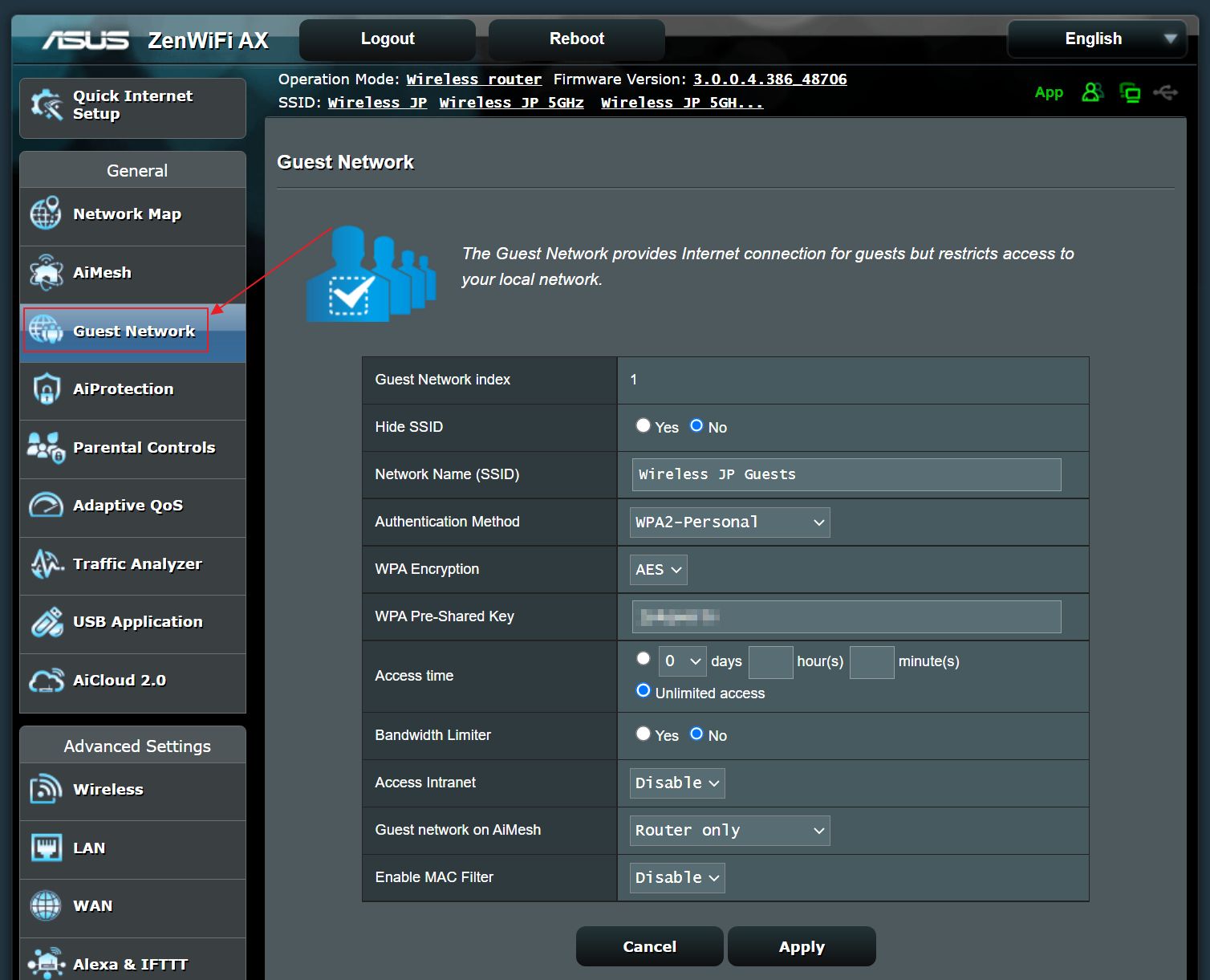The width and height of the screenshot is (1210, 980).
Task: Click the Traffic Analyzer waveform icon
Action: coord(46,563)
